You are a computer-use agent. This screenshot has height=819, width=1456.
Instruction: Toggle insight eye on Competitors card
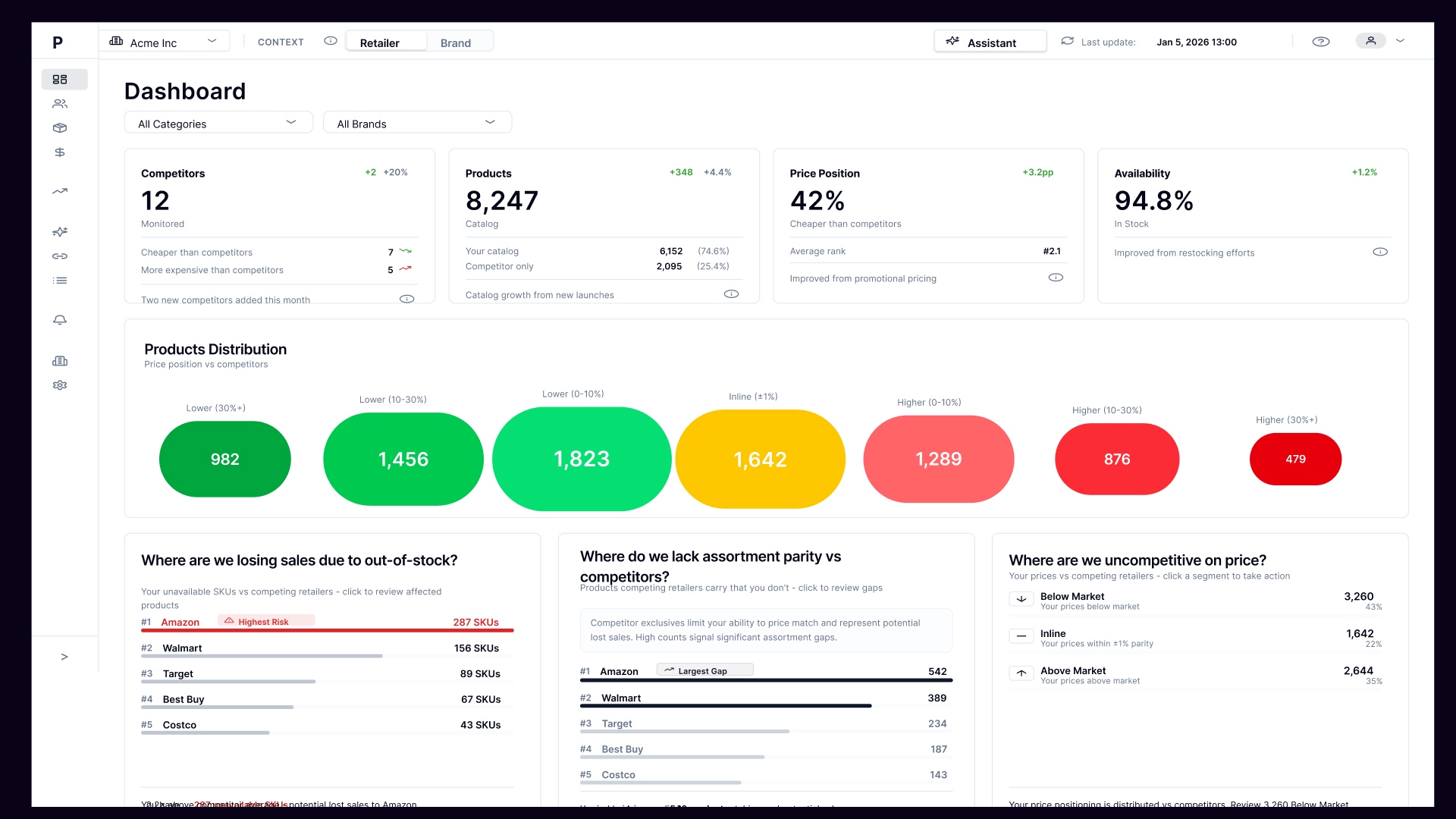pyautogui.click(x=406, y=299)
